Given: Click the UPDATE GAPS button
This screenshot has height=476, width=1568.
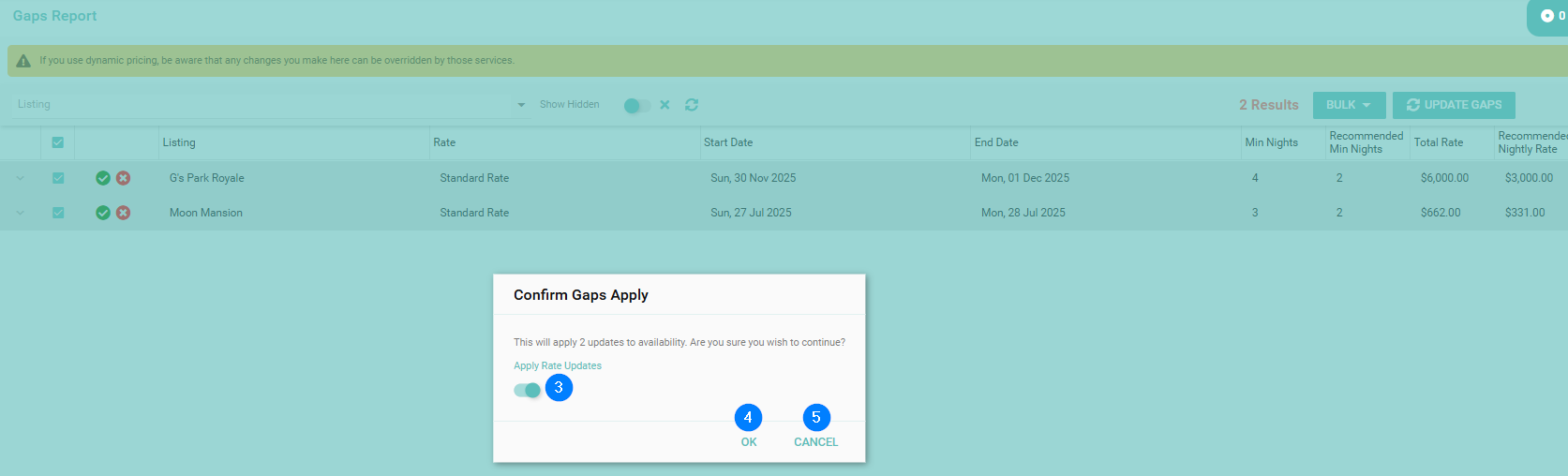Looking at the screenshot, I should [1454, 105].
